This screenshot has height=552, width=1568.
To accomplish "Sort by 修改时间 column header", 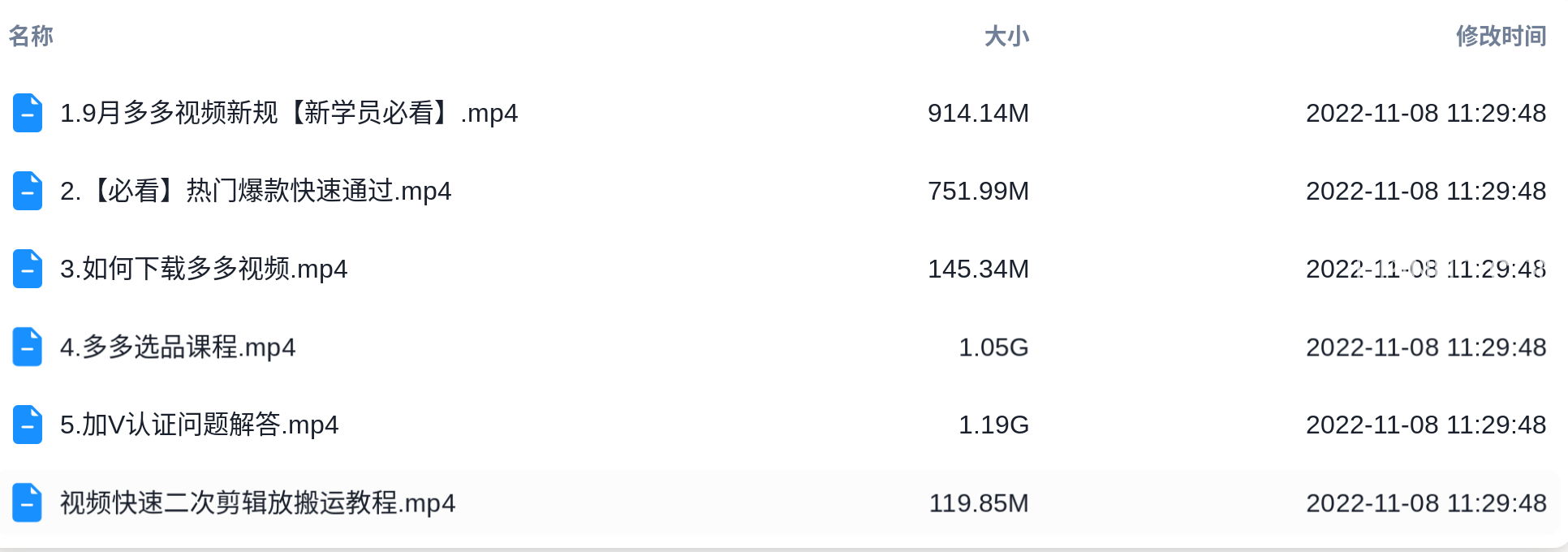I will [1501, 36].
